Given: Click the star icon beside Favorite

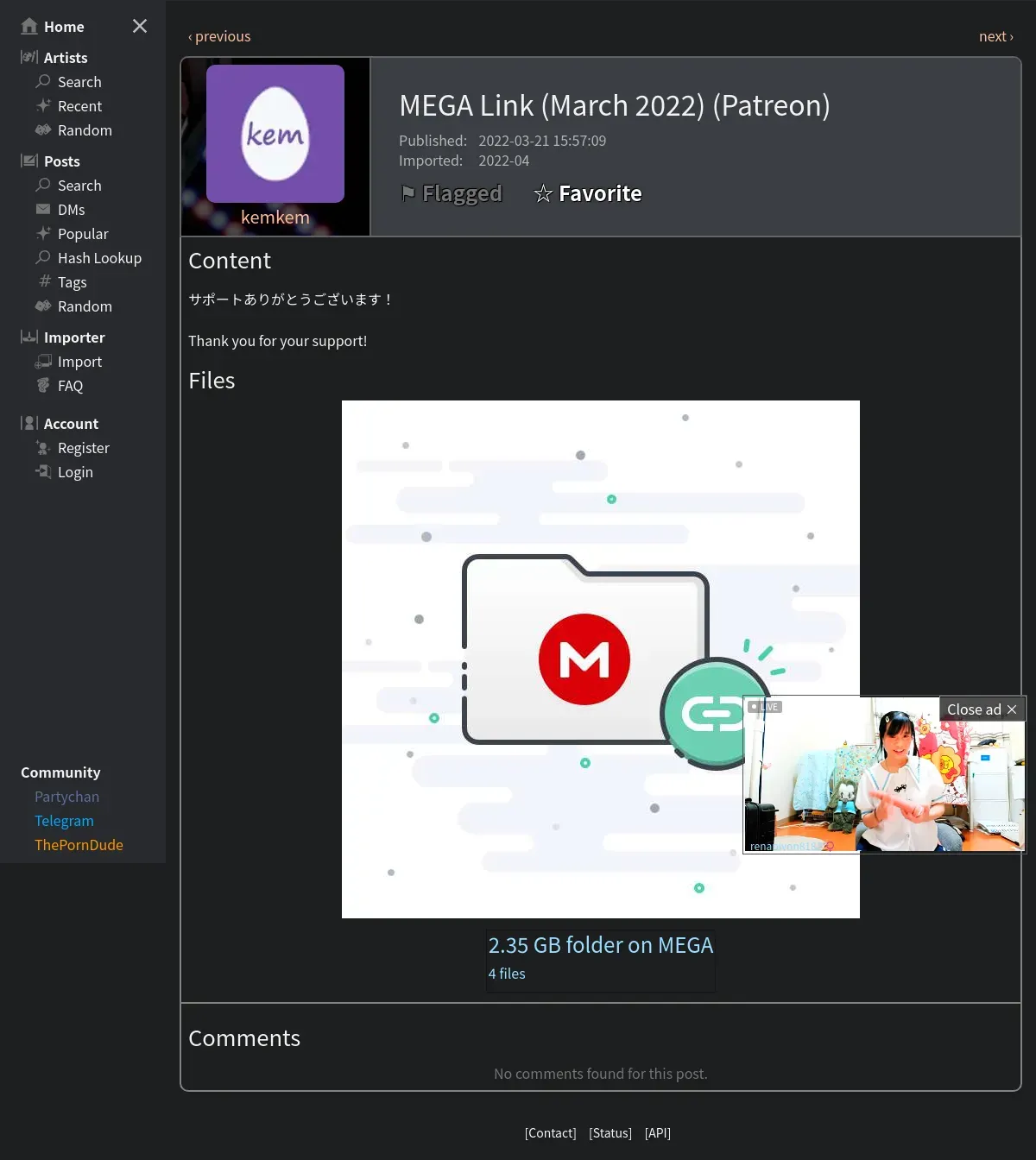Looking at the screenshot, I should [543, 193].
